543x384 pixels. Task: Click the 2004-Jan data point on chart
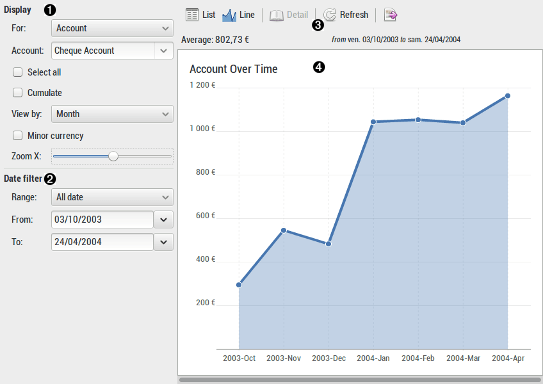click(x=373, y=122)
